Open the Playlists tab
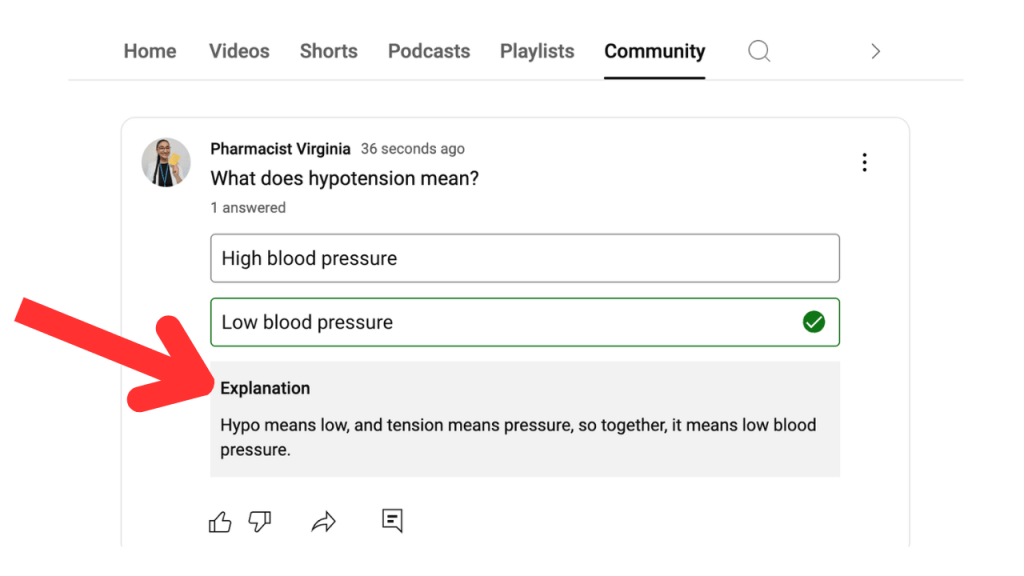The image size is (1024, 576). (536, 51)
